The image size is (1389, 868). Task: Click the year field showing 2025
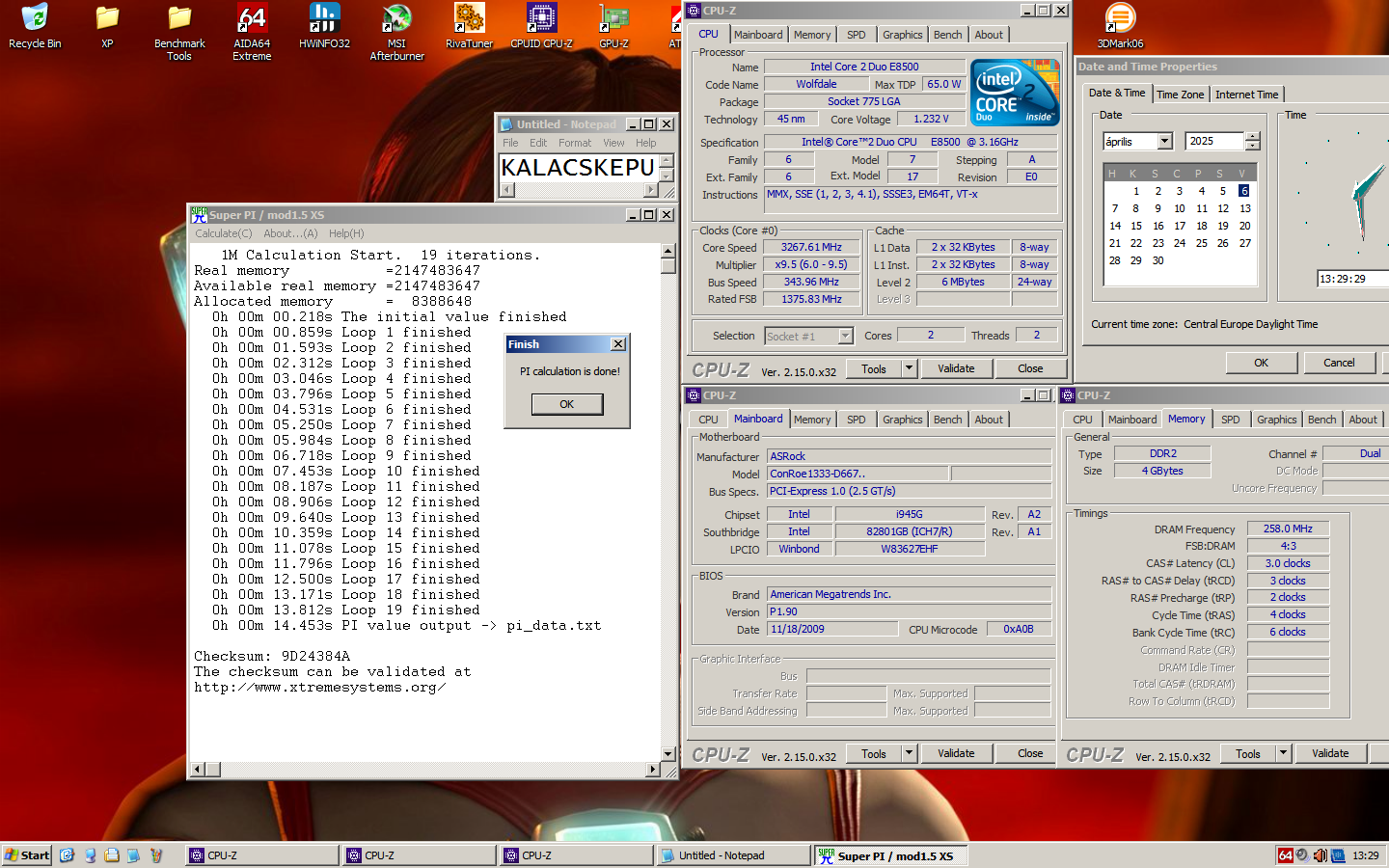1215,142
